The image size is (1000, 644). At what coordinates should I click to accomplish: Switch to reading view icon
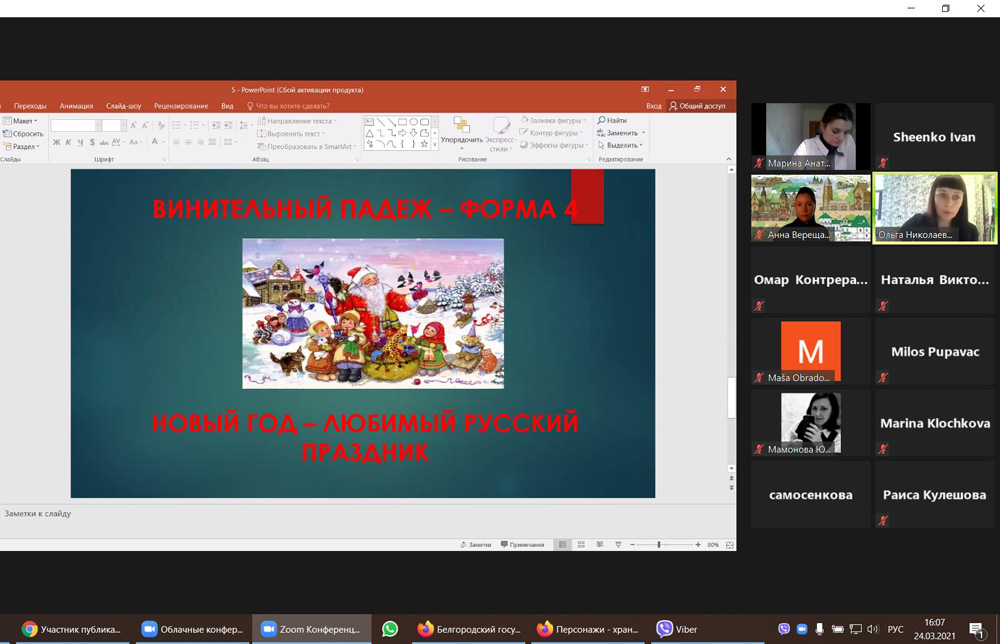[x=599, y=545]
